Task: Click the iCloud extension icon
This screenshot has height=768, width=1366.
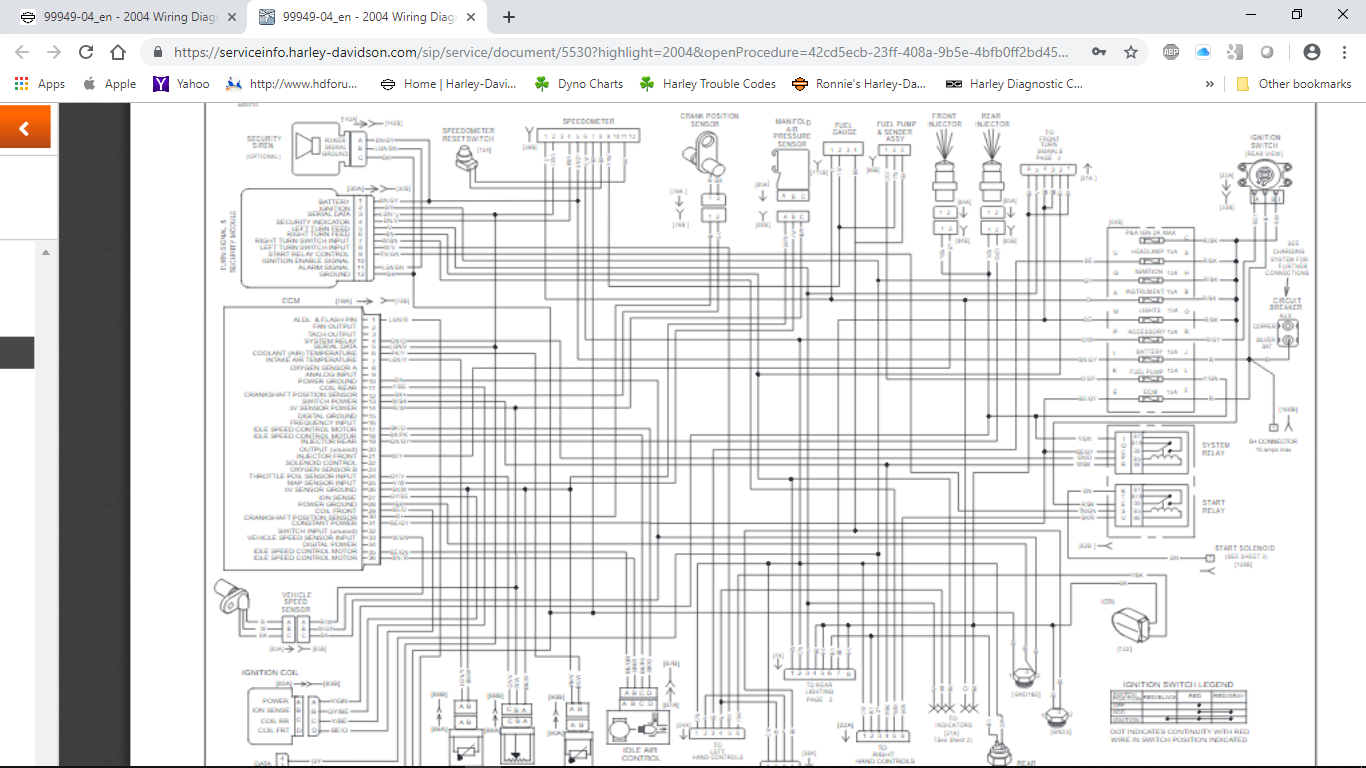Action: pos(1203,52)
